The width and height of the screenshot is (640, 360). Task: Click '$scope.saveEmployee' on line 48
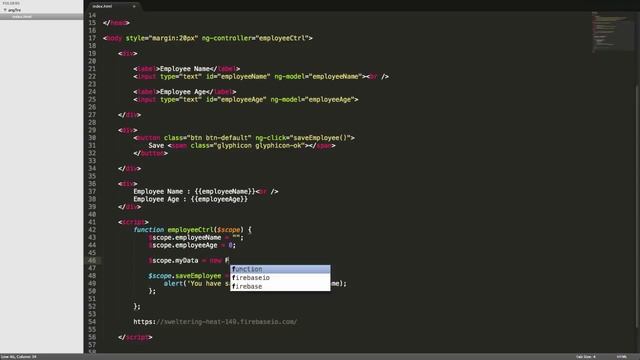coord(184,276)
